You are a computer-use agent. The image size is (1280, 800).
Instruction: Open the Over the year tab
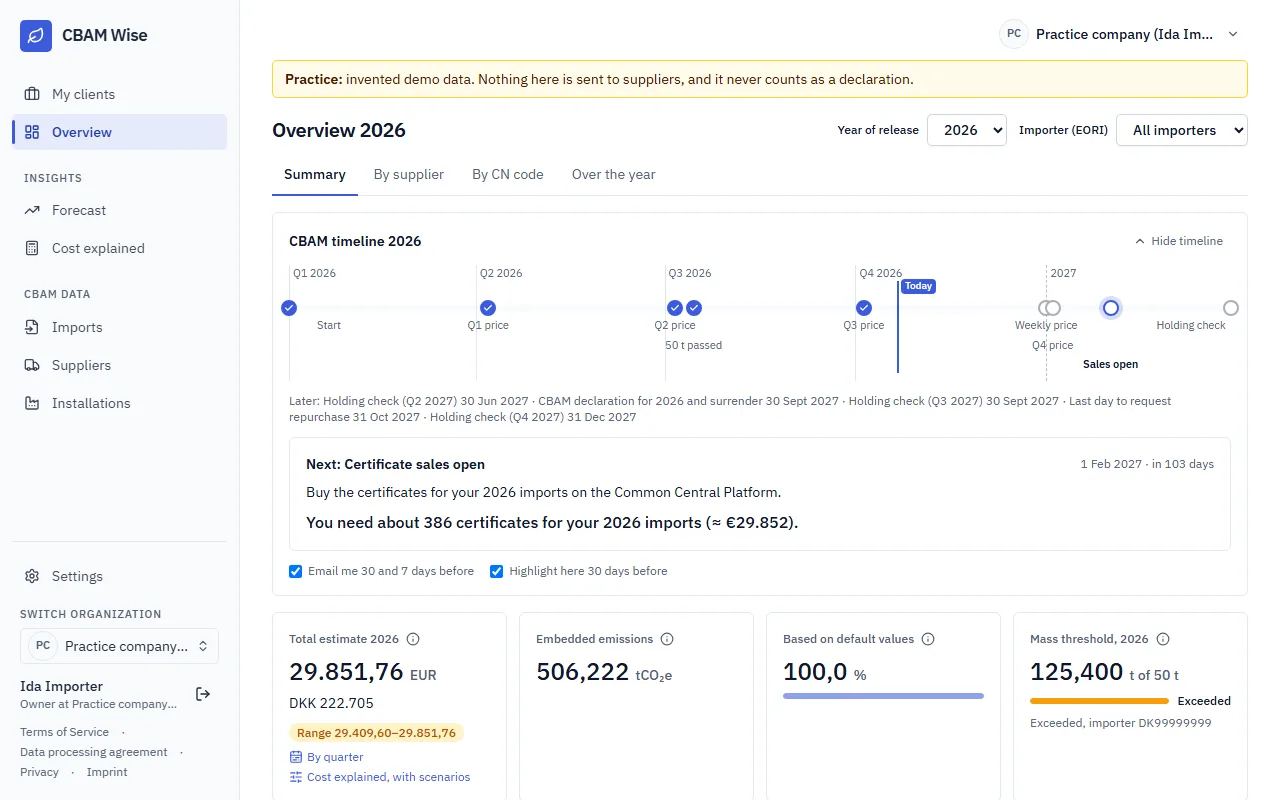[x=614, y=174]
